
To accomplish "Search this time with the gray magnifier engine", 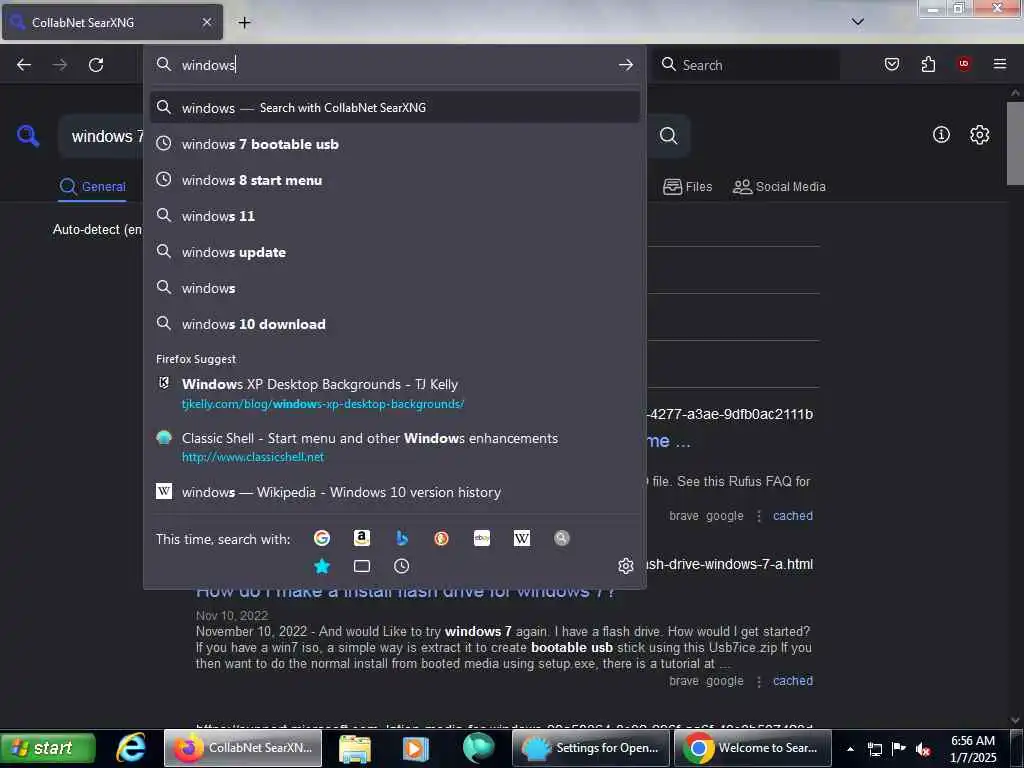I will pyautogui.click(x=562, y=538).
